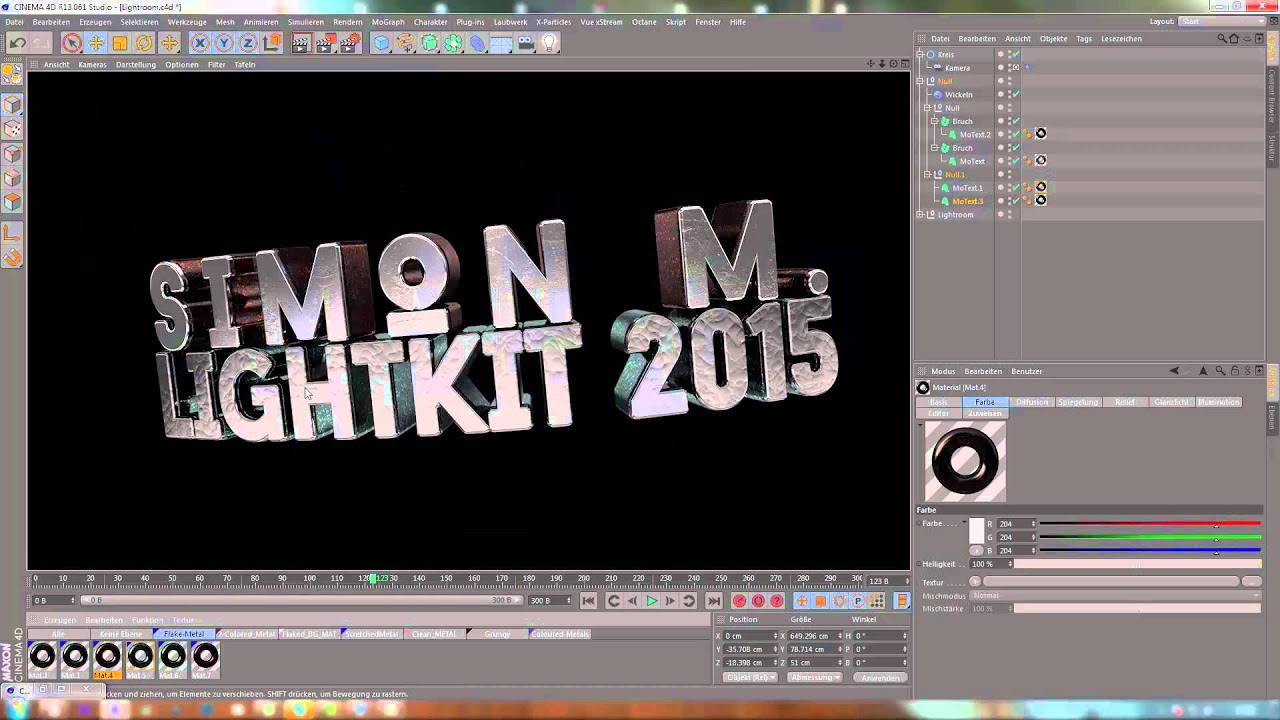Expand the Lightroom group
The image size is (1280, 720).
point(920,214)
